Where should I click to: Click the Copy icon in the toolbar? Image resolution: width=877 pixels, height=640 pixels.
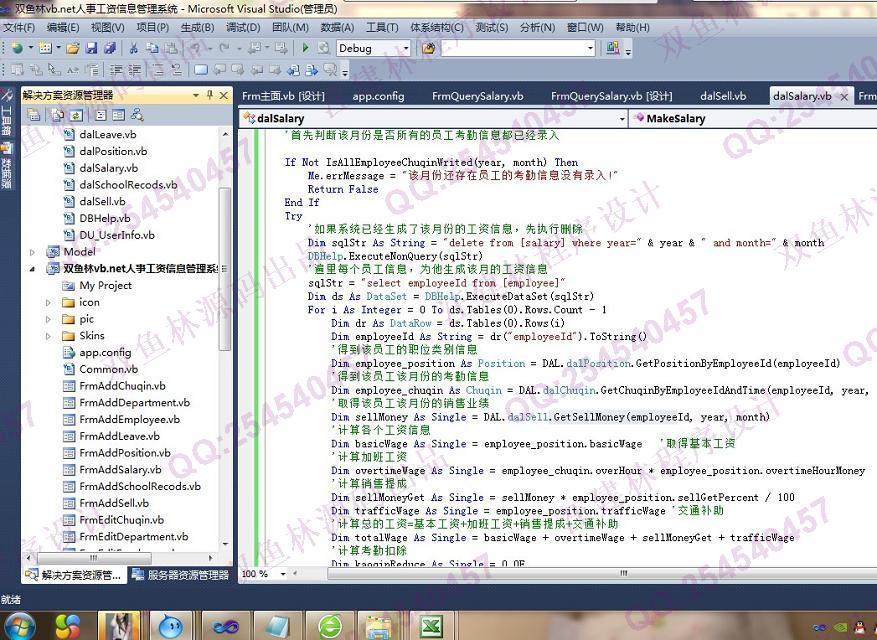(152, 49)
